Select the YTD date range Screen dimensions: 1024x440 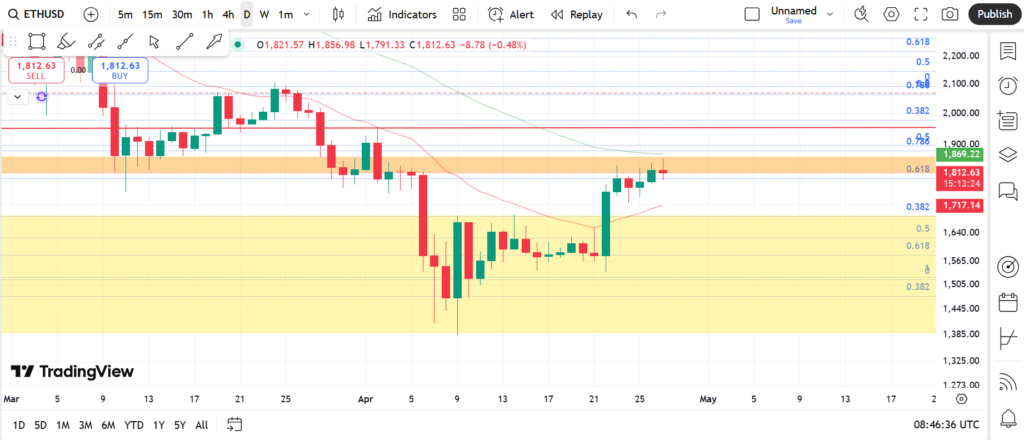[133, 425]
